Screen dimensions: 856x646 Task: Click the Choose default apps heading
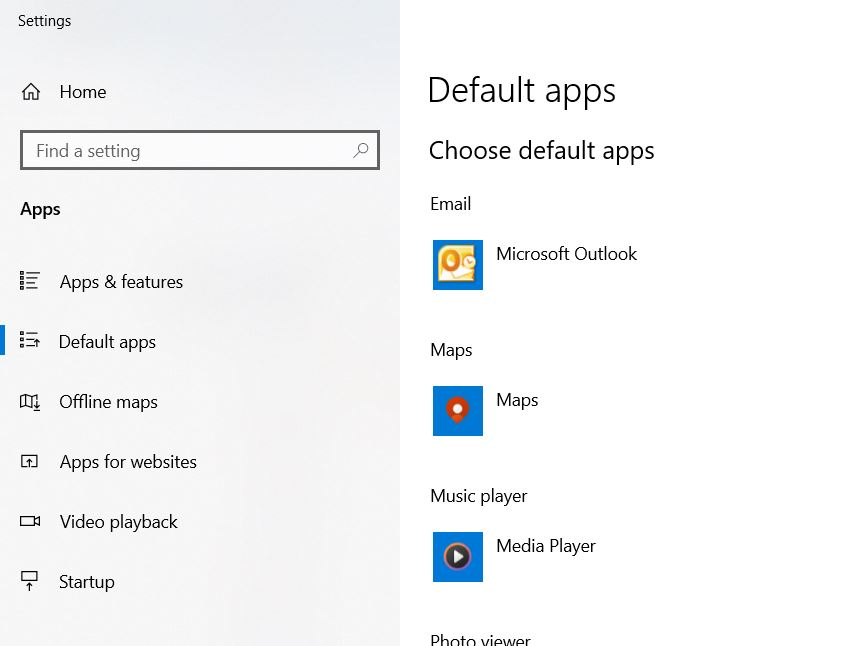pos(541,151)
